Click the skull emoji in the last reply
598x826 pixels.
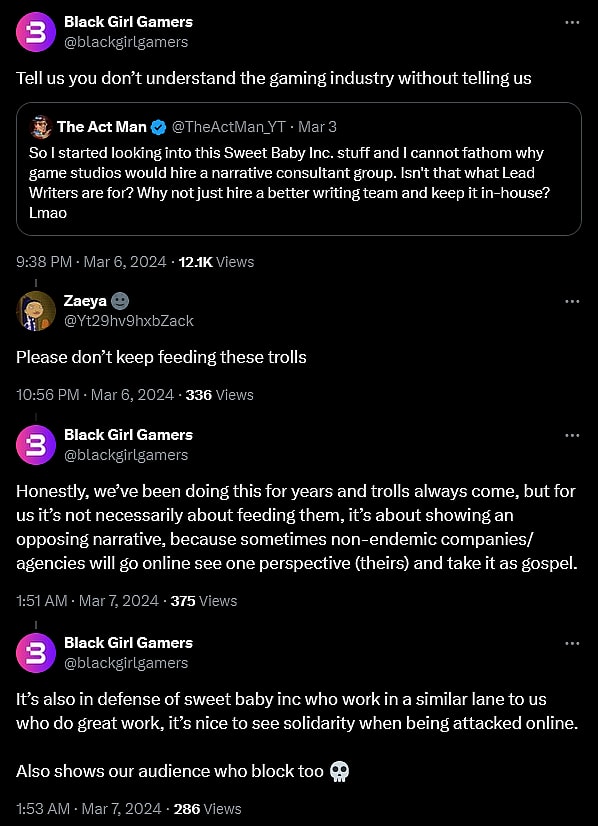(339, 771)
